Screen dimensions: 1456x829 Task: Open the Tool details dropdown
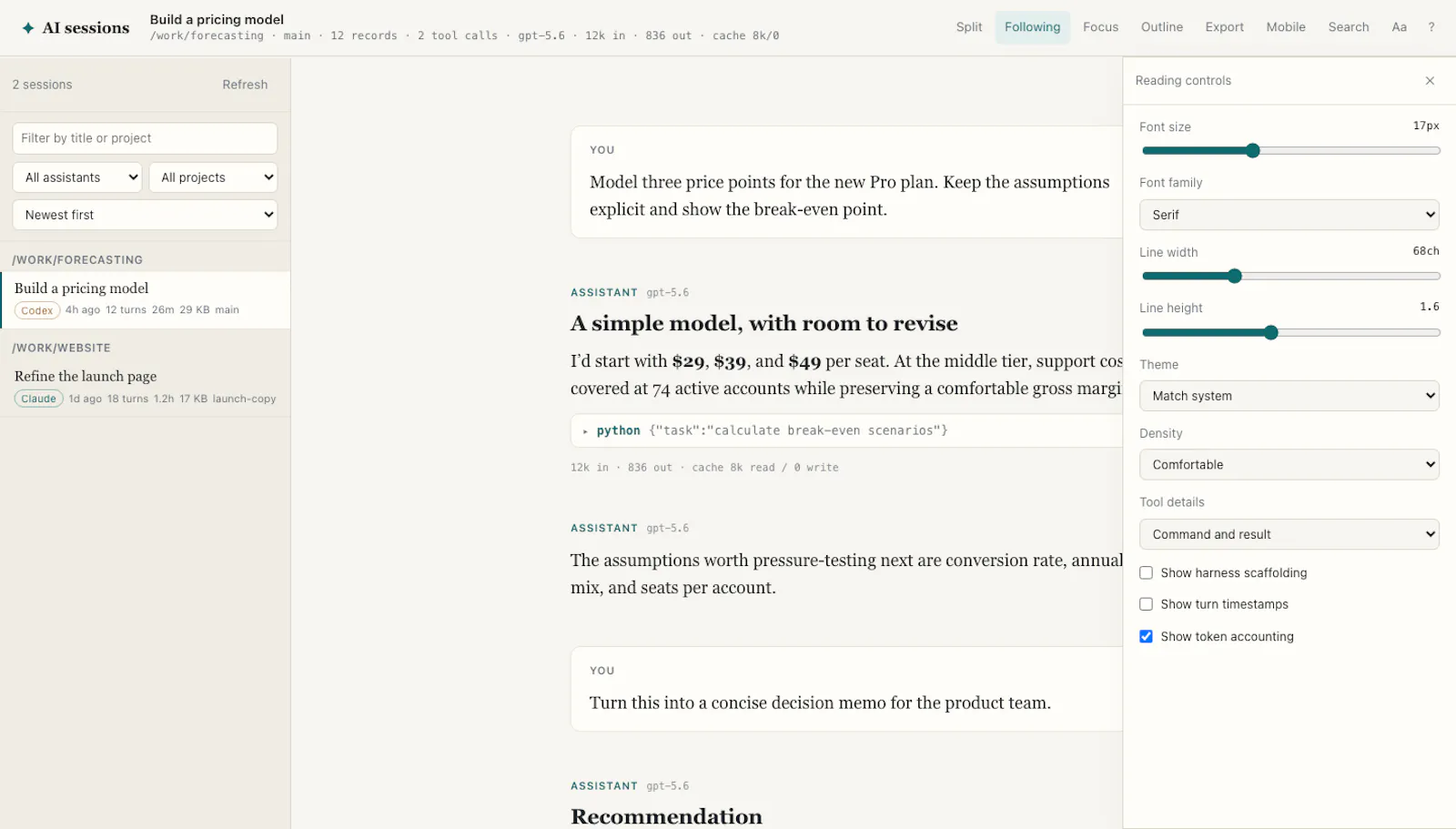[1289, 534]
